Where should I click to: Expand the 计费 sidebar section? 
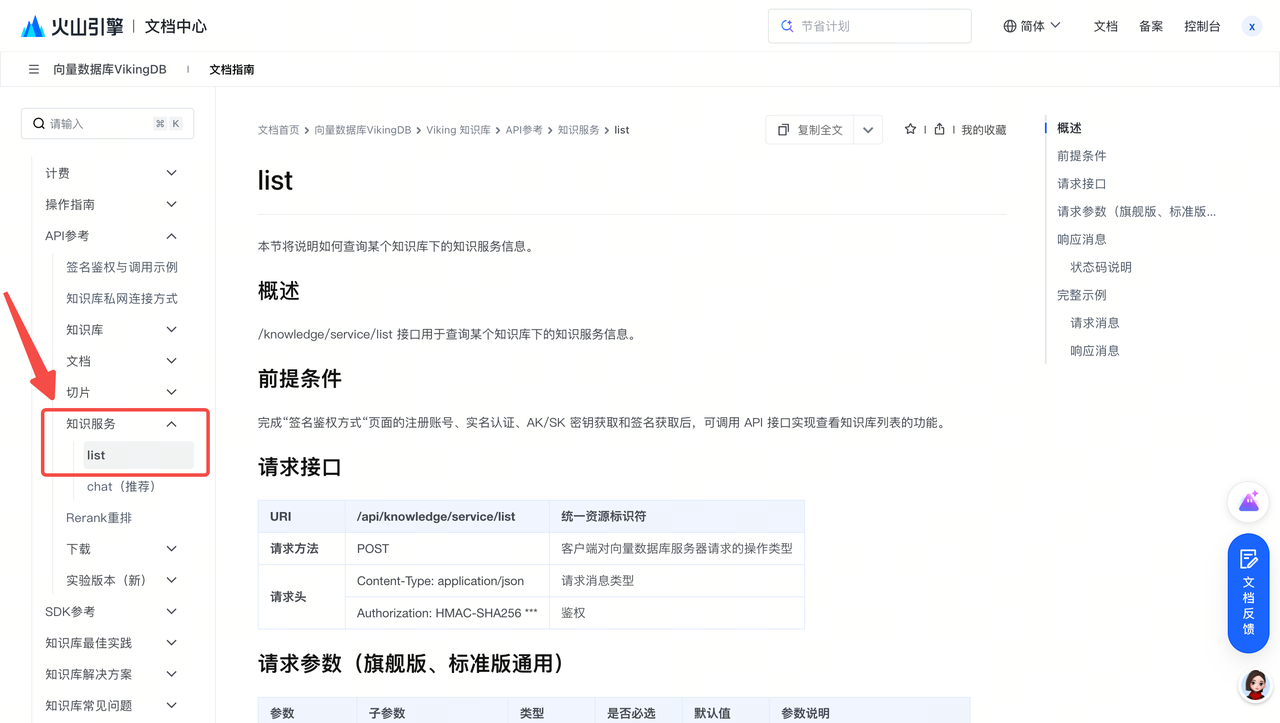pos(172,173)
